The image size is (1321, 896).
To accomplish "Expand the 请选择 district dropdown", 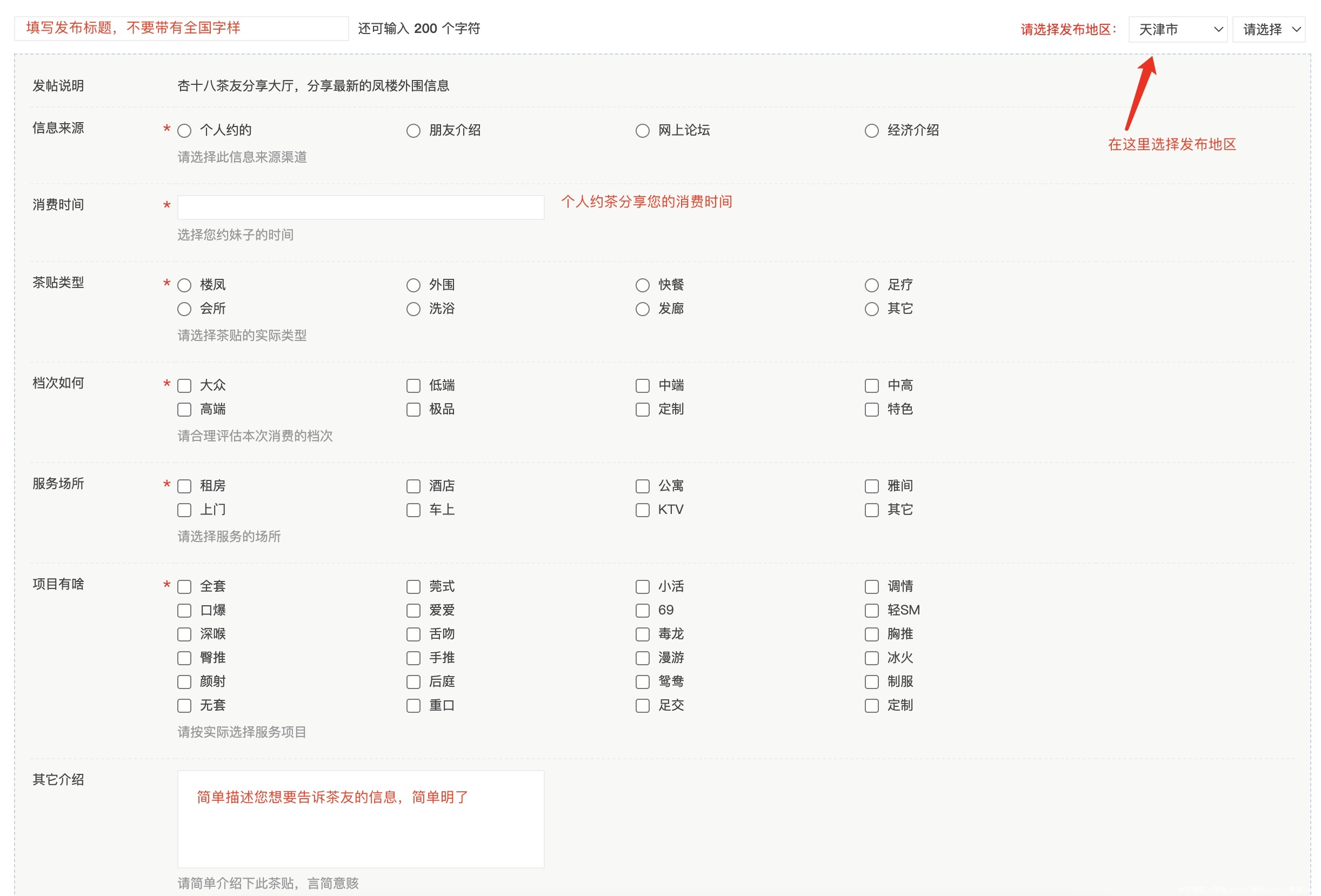I will (x=1269, y=29).
